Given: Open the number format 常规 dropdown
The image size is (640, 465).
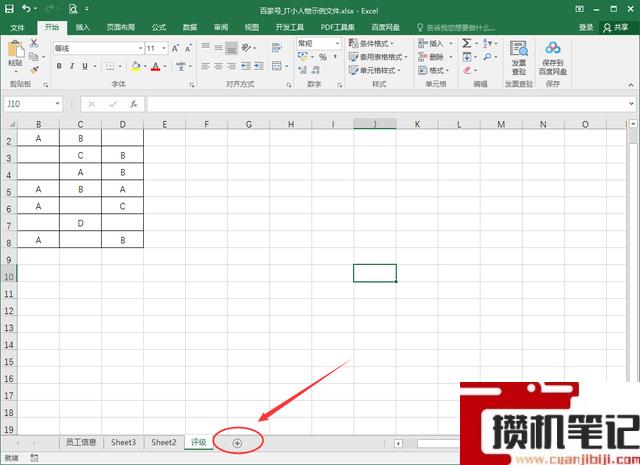Looking at the screenshot, I should [337, 43].
